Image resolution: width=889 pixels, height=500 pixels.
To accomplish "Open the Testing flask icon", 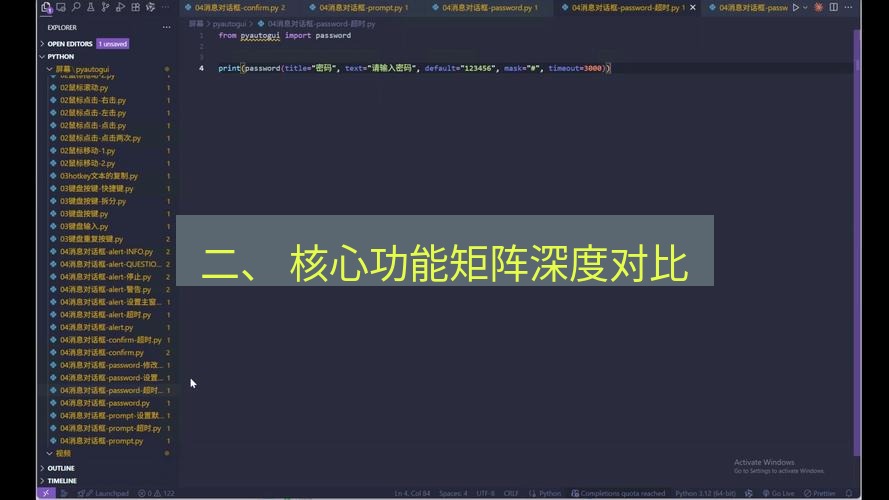I will (91, 7).
